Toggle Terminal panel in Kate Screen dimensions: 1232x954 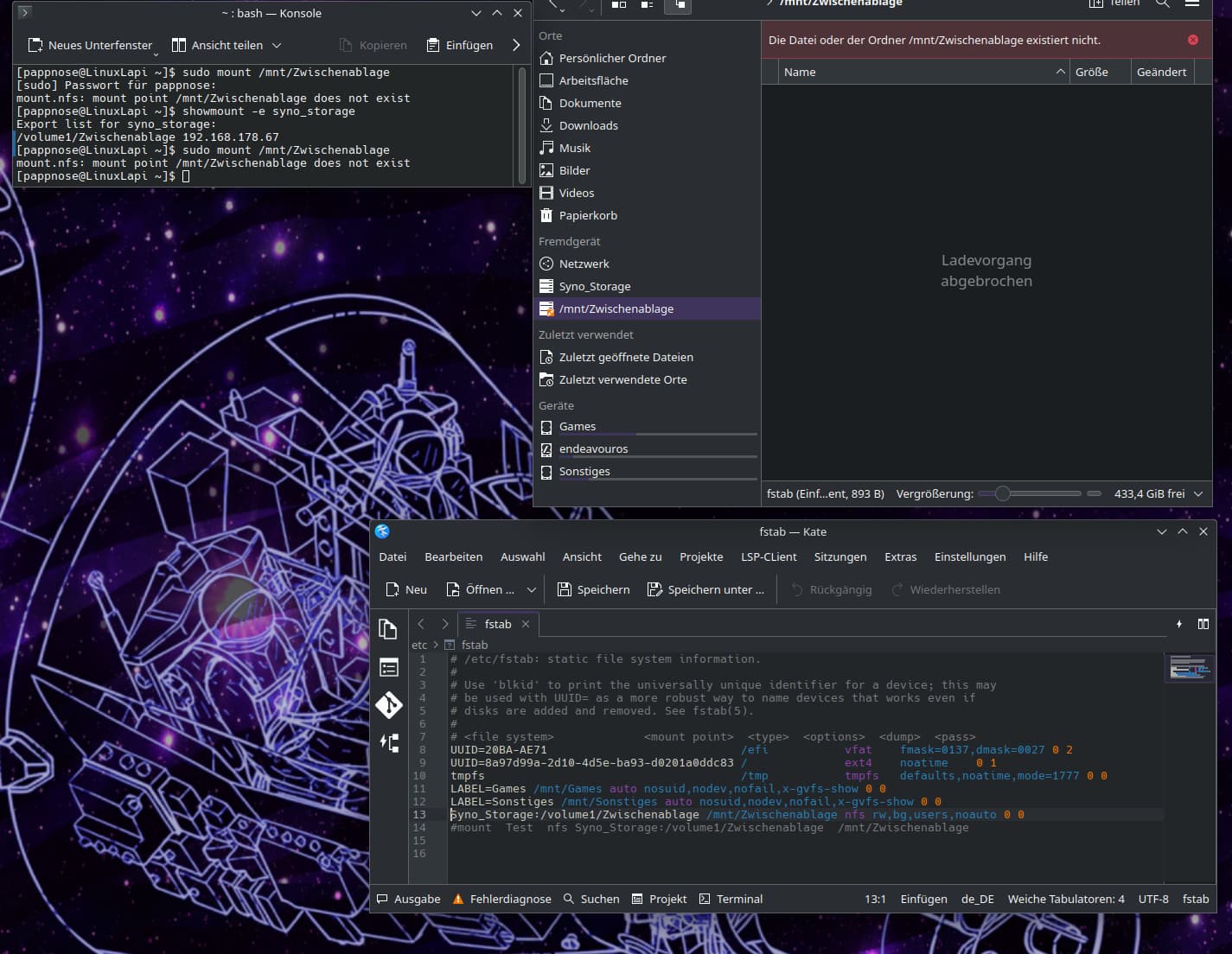[731, 899]
